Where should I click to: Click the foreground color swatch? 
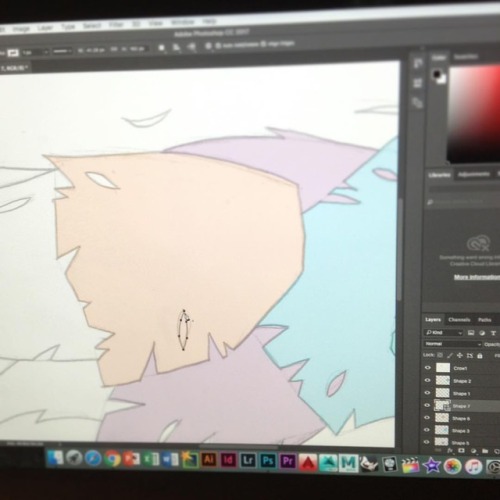click(436, 74)
